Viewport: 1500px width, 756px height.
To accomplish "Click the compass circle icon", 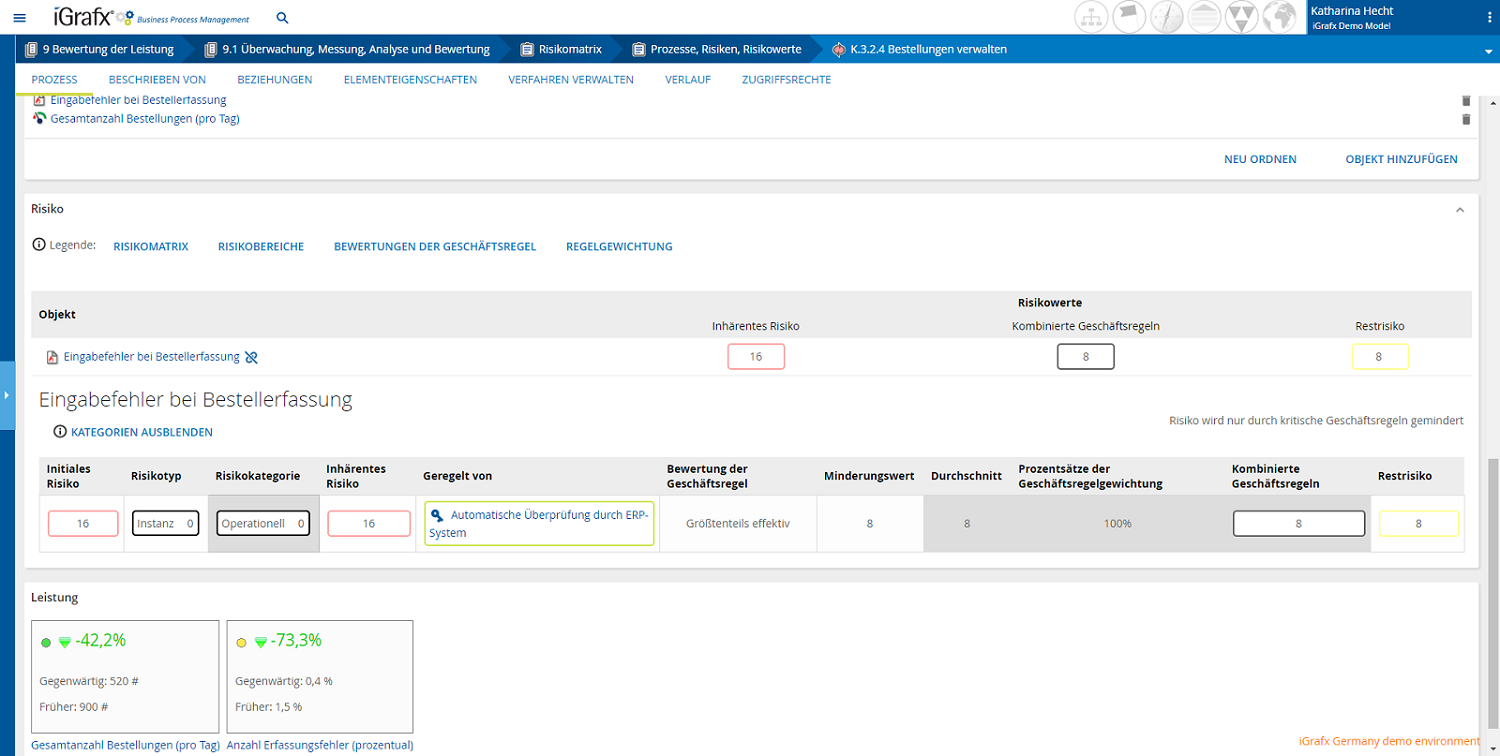I will (1167, 17).
